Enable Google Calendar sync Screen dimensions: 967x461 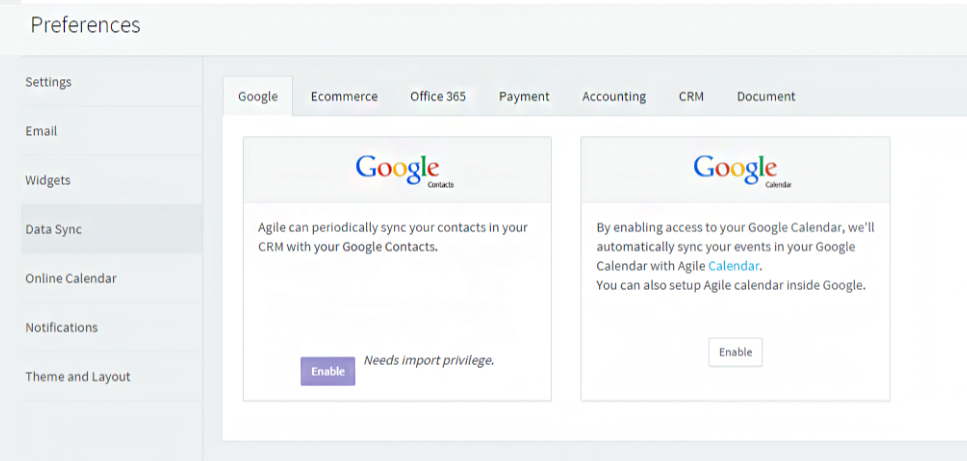(735, 352)
